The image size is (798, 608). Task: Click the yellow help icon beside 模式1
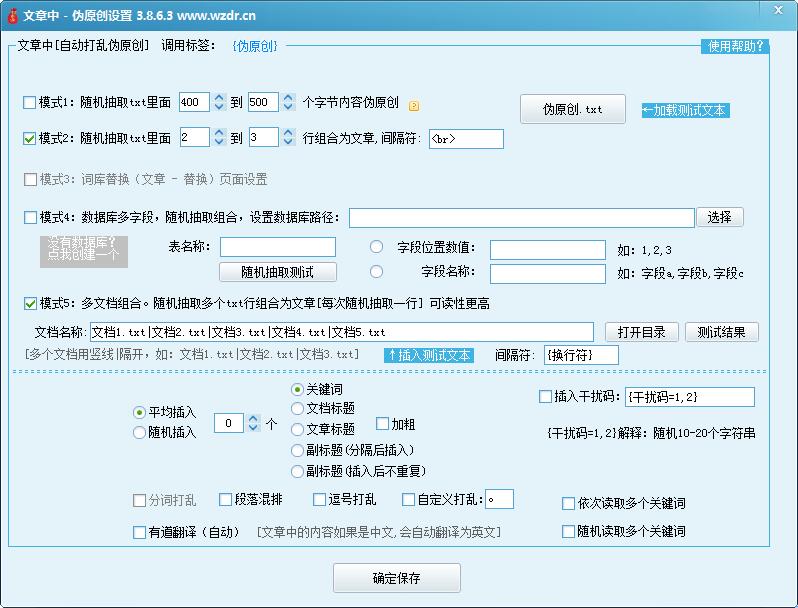[414, 105]
